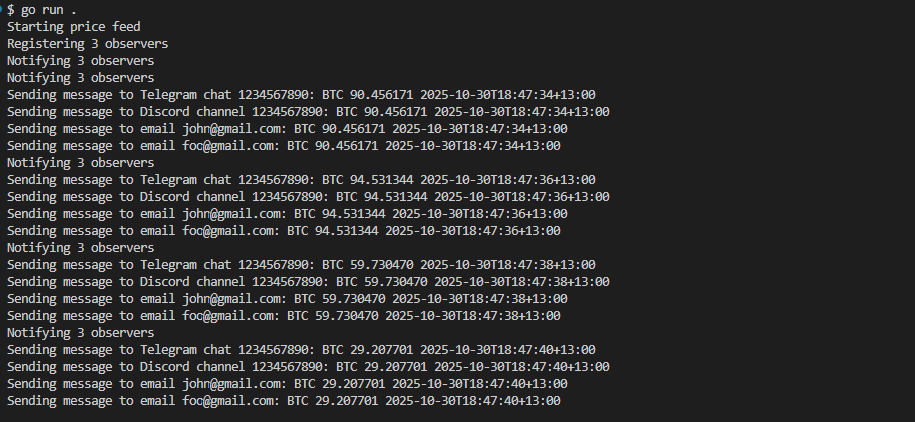This screenshot has width=915, height=422.
Task: Click the dollar sign shell prompt
Action: tap(10, 9)
